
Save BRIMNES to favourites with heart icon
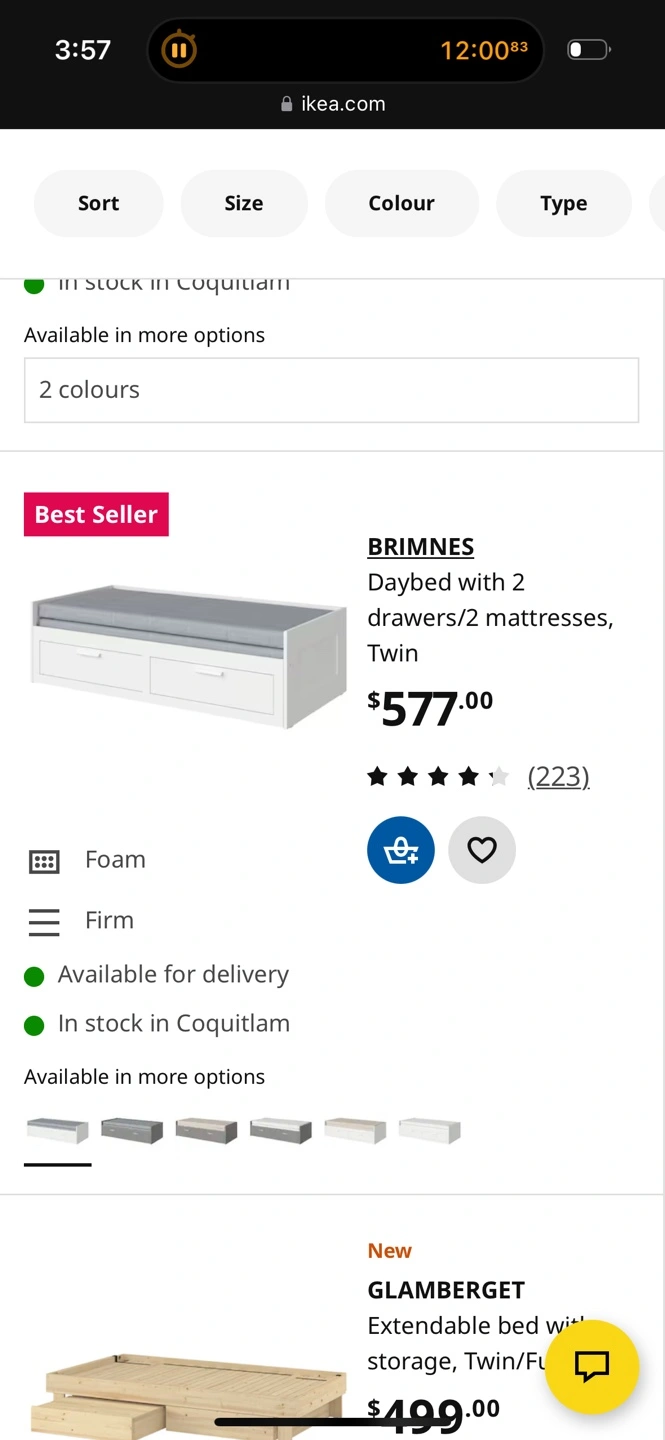pyautogui.click(x=482, y=850)
